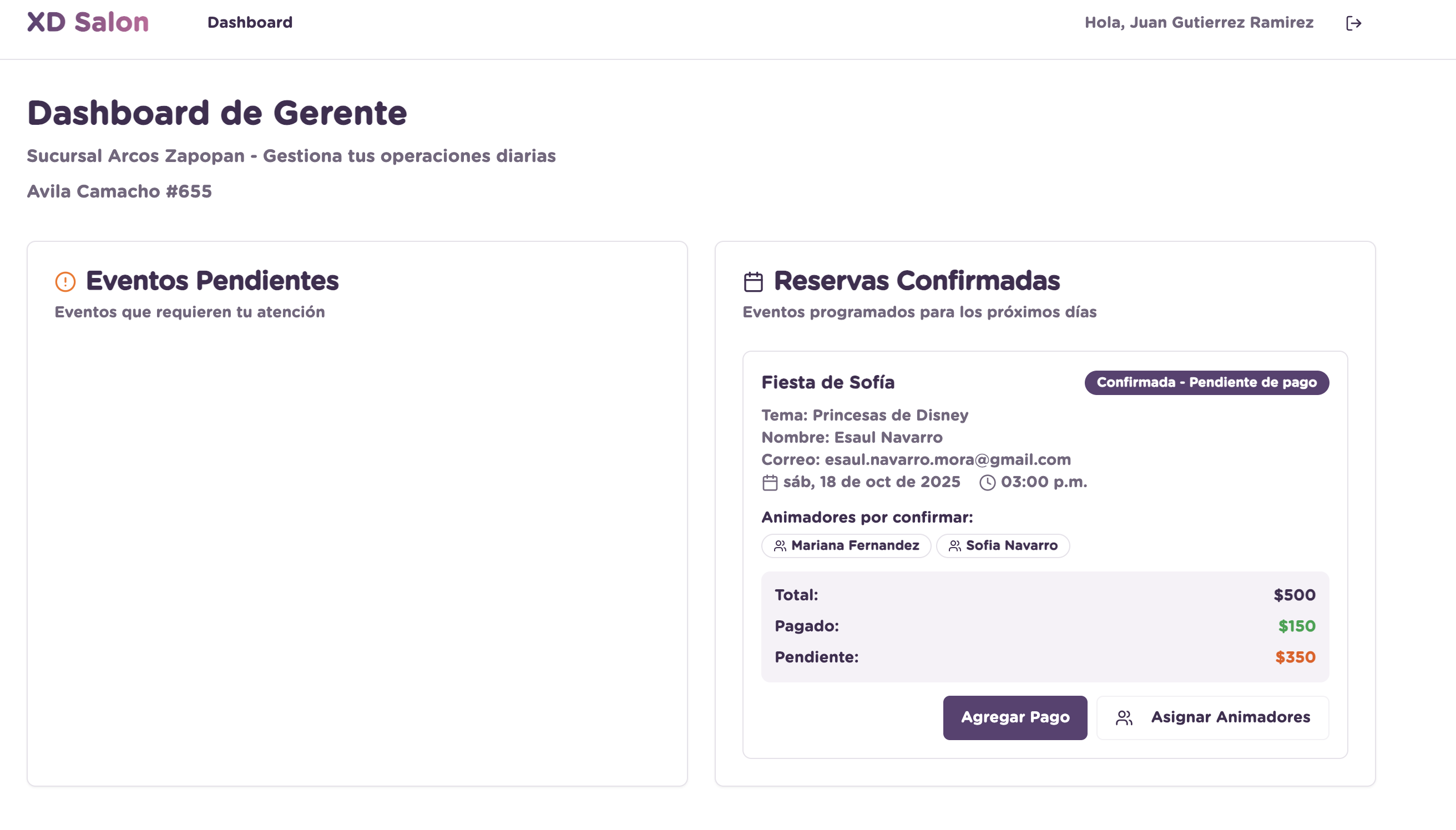Open the Fiesta de Sofía event card
1456x830 pixels.
pos(828,382)
